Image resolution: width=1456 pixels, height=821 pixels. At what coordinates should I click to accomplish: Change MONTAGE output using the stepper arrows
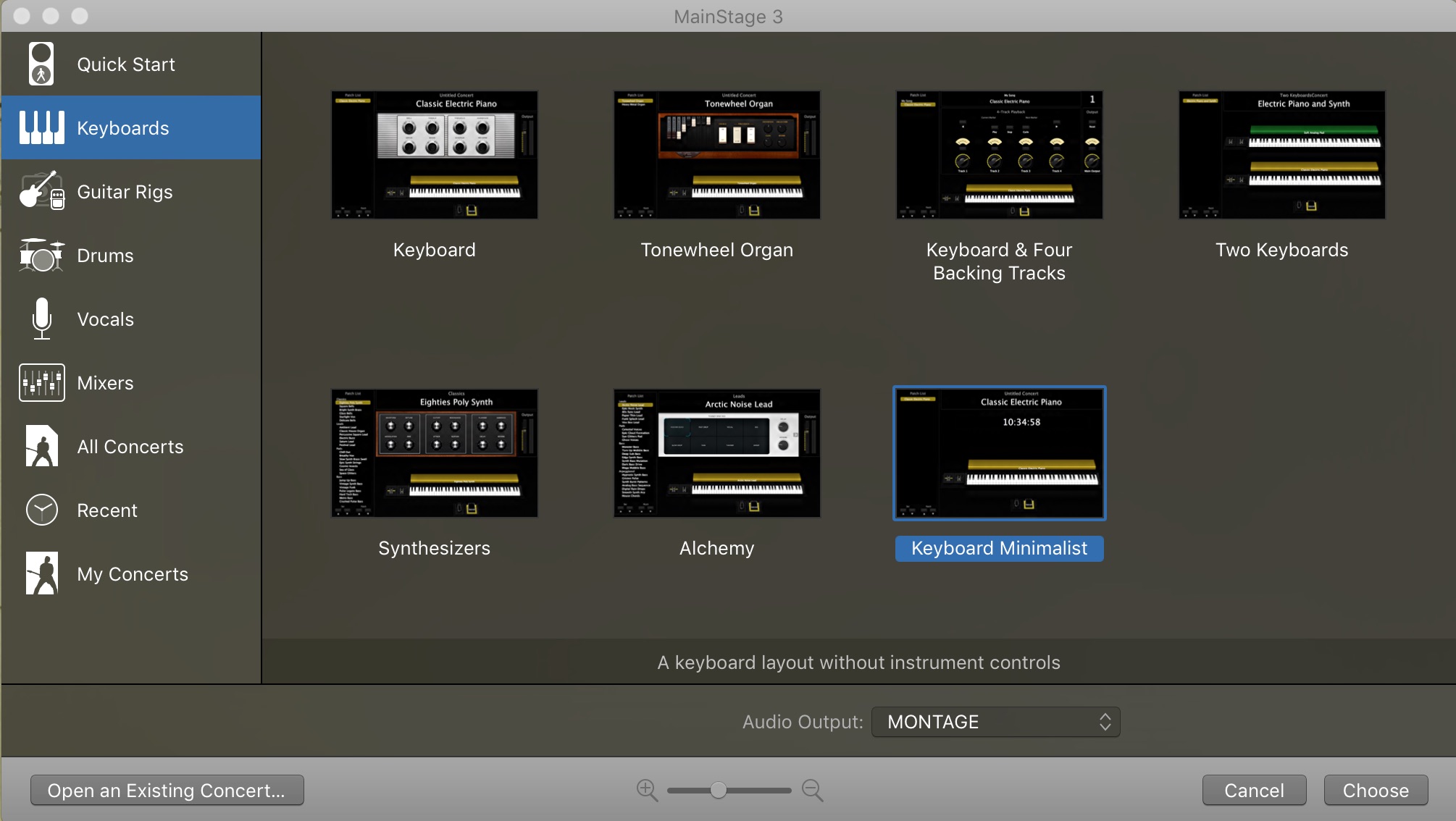1105,722
